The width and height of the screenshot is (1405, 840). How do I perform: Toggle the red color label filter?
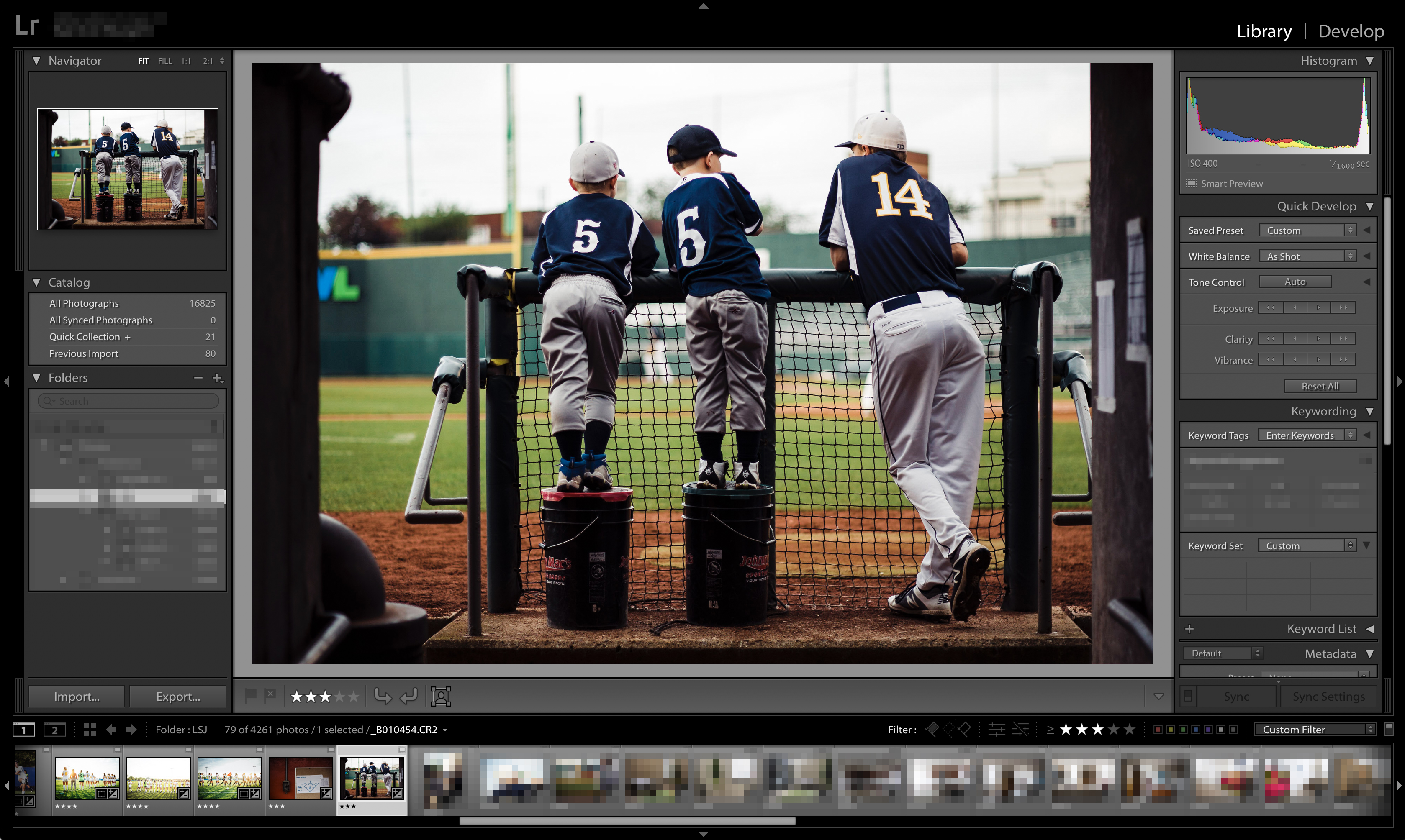click(1158, 730)
